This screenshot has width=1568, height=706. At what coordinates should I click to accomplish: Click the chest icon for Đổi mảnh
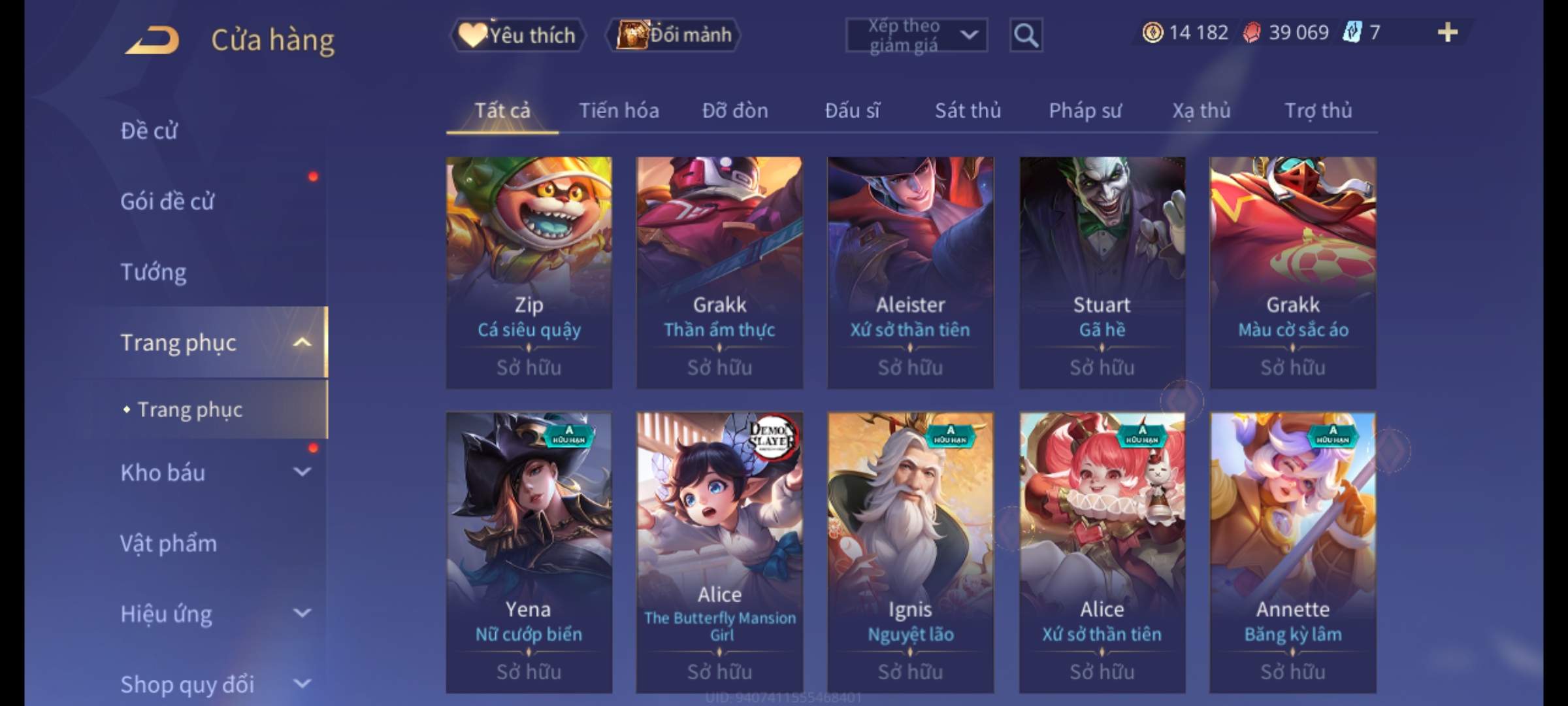632,34
